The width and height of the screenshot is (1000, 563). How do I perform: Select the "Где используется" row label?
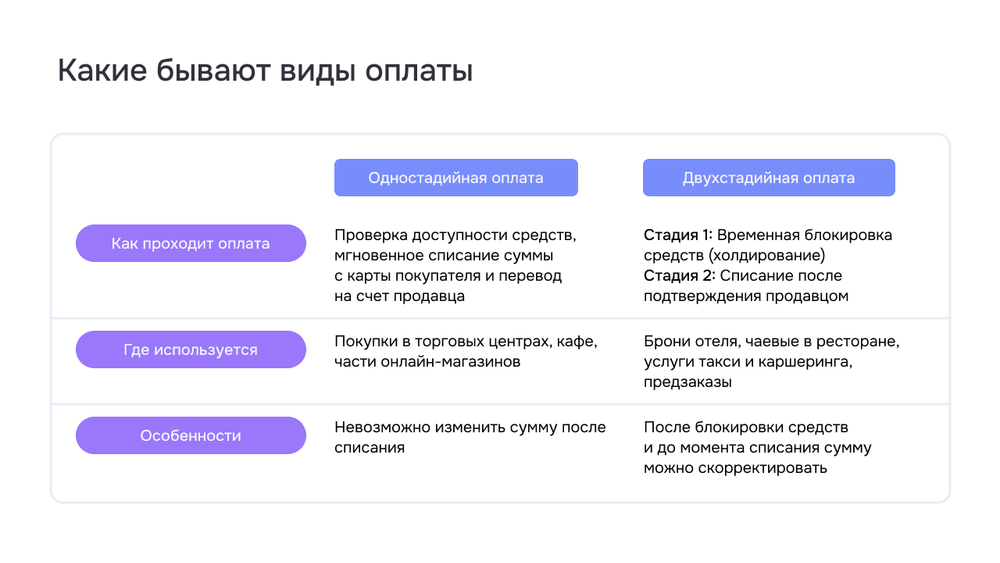190,350
